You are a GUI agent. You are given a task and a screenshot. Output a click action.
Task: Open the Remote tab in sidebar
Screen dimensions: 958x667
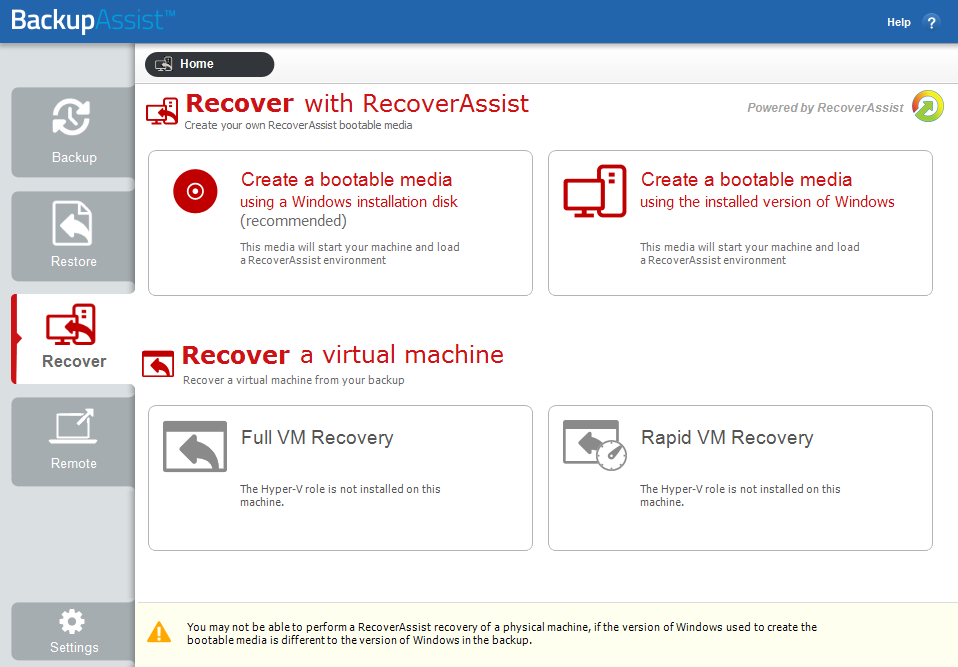coord(73,442)
